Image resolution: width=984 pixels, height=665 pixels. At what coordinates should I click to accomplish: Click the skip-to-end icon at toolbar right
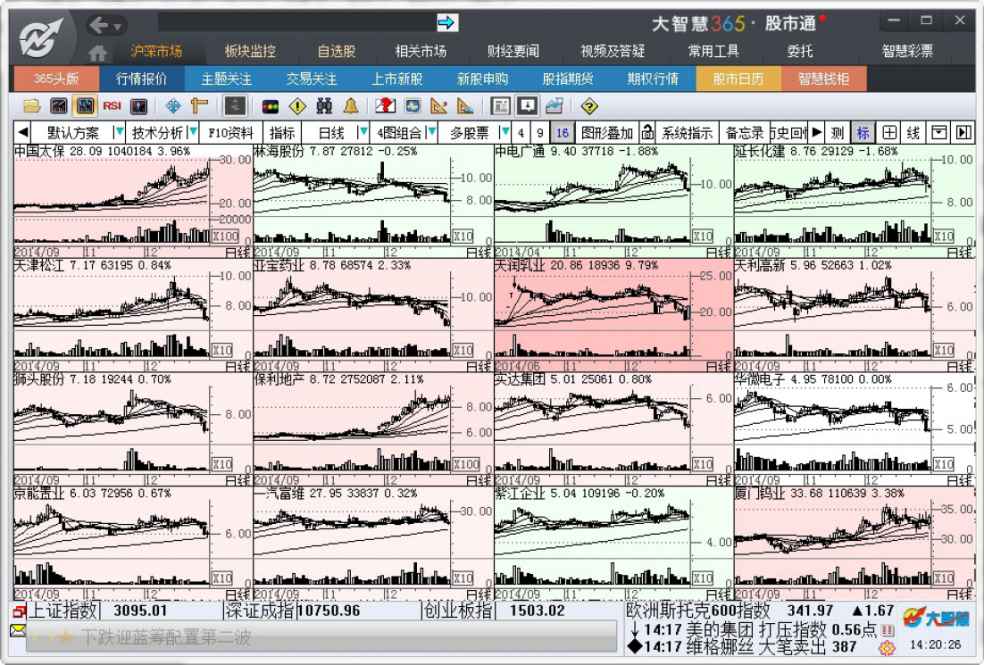[x=963, y=132]
